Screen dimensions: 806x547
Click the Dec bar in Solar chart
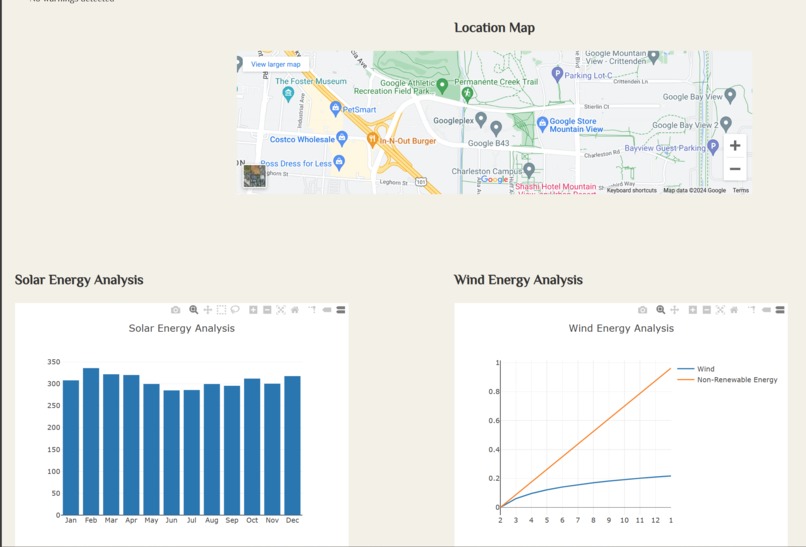click(292, 445)
